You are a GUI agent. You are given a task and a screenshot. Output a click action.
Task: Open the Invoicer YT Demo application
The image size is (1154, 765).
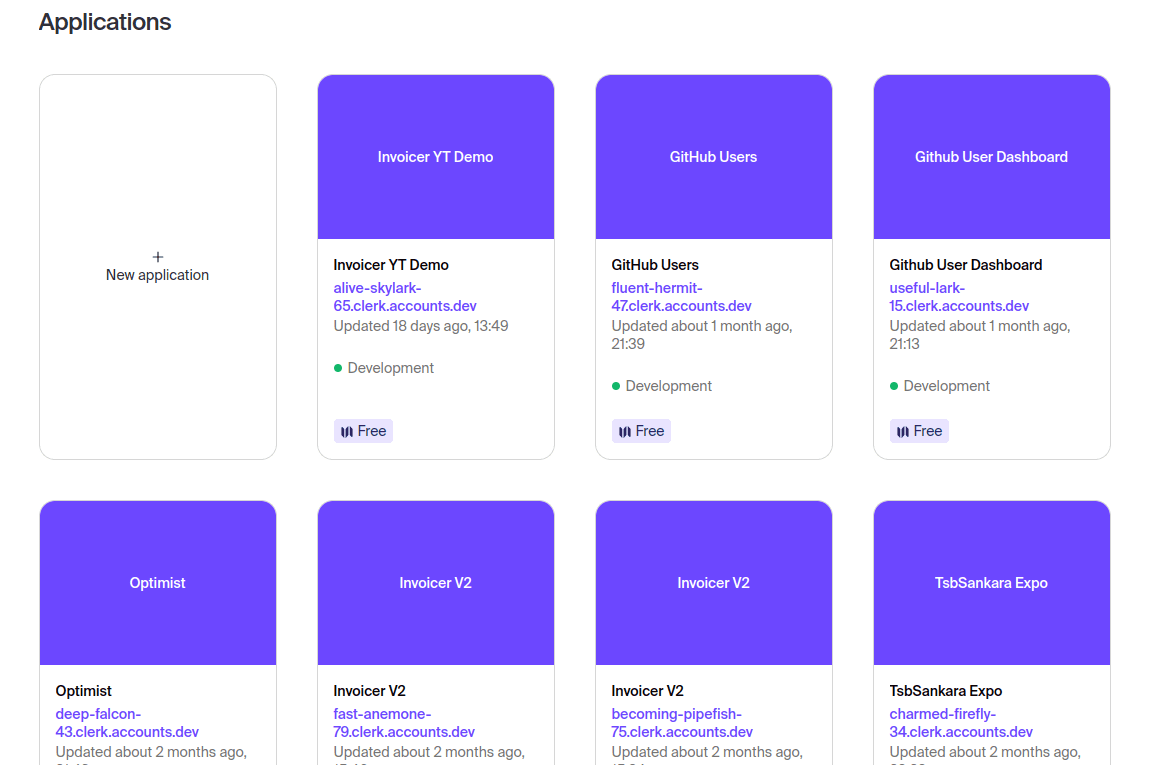(x=435, y=156)
